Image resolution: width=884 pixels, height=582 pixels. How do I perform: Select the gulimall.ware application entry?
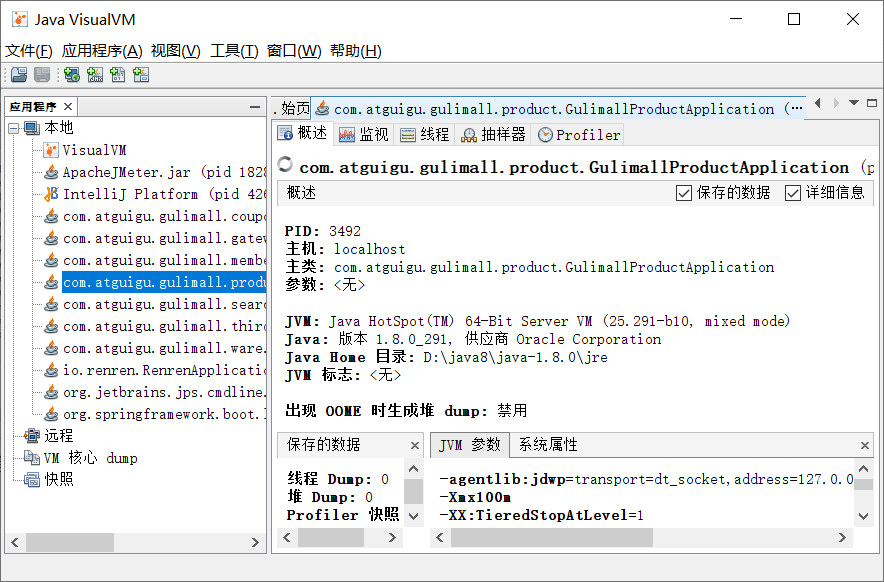(155, 348)
